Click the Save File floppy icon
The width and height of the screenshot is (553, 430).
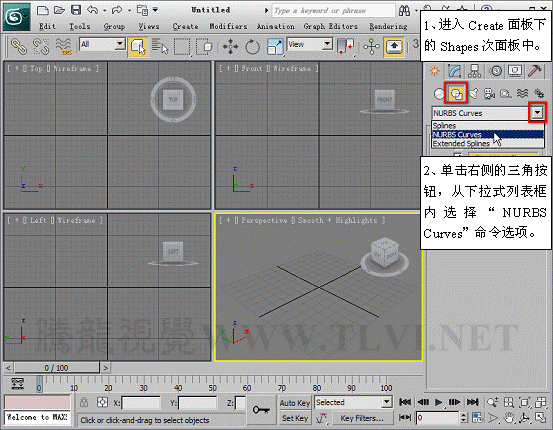point(76,10)
